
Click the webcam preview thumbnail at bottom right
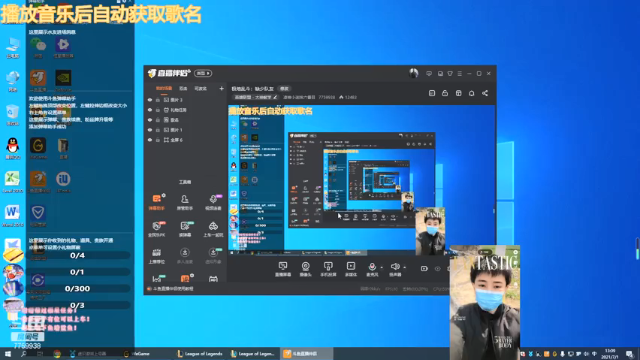pos(484,302)
